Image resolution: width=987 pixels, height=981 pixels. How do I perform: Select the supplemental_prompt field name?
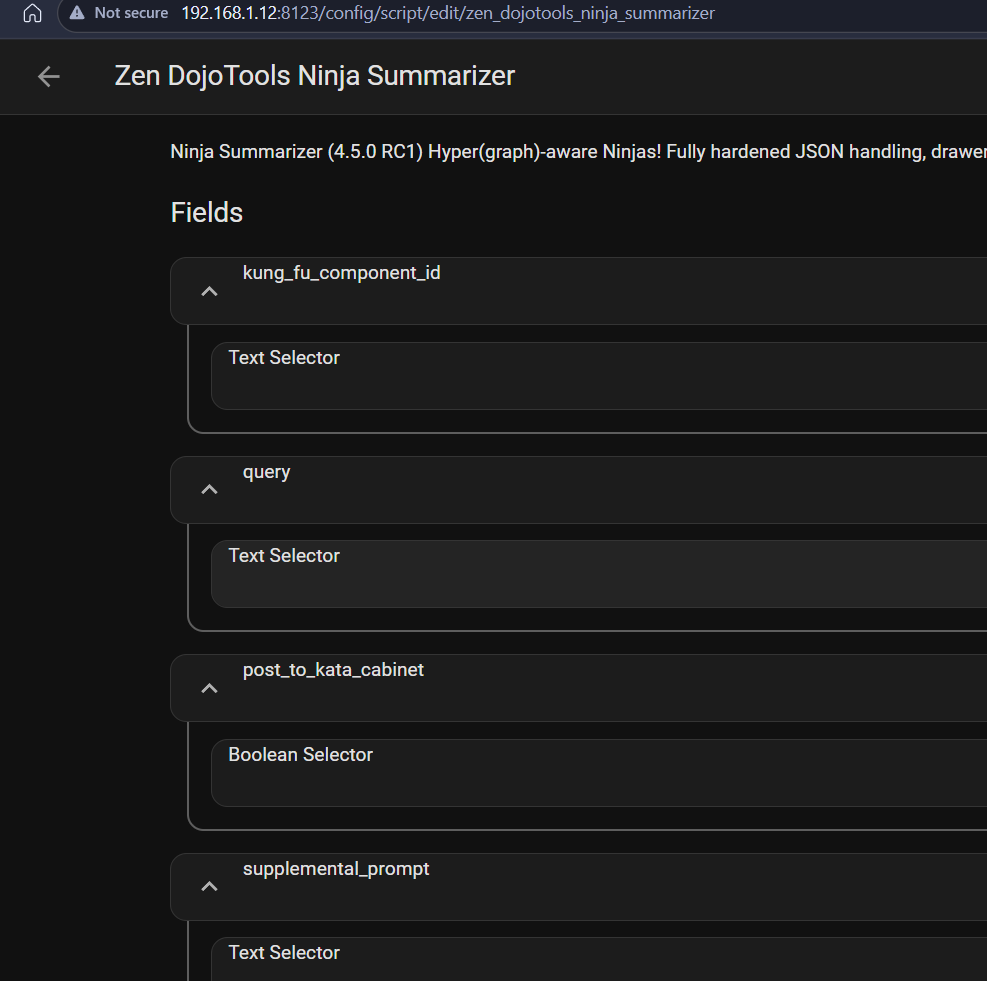(336, 869)
